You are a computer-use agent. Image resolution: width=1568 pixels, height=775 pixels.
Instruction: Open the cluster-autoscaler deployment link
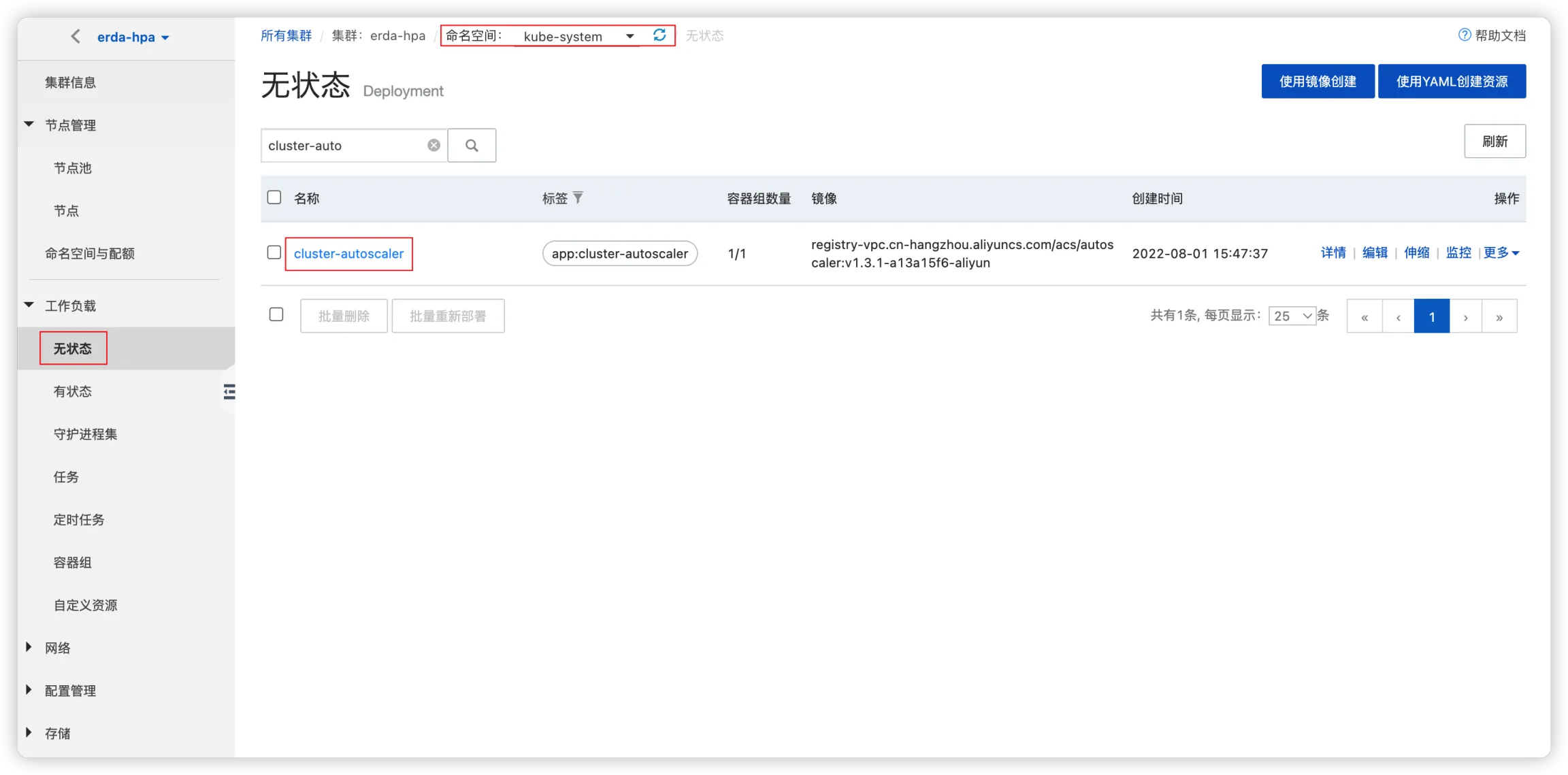(x=348, y=254)
